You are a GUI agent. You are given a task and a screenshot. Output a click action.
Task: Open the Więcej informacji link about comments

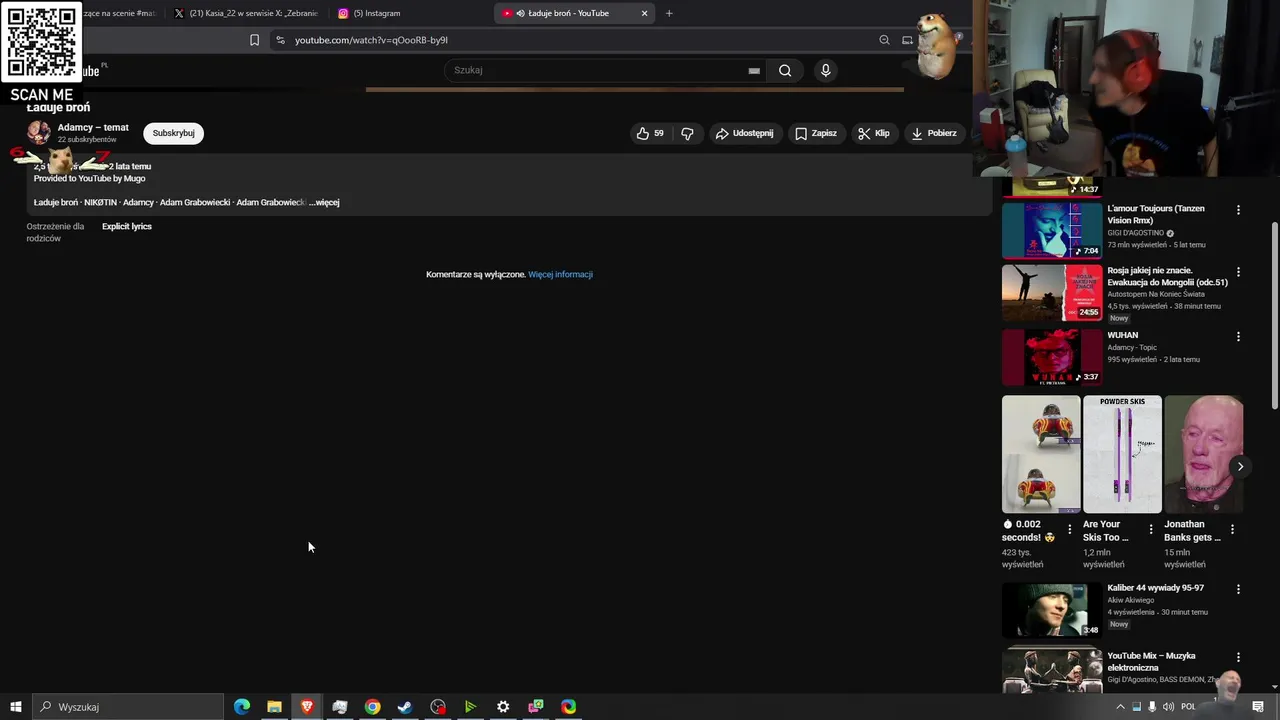coord(560,274)
